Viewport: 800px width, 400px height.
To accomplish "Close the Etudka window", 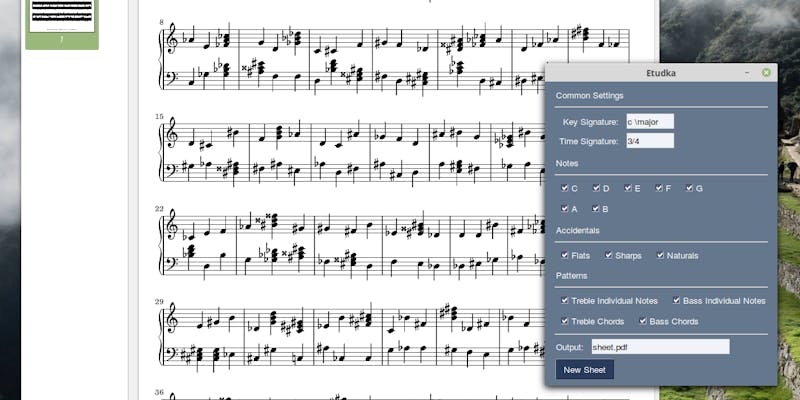I will point(766,72).
